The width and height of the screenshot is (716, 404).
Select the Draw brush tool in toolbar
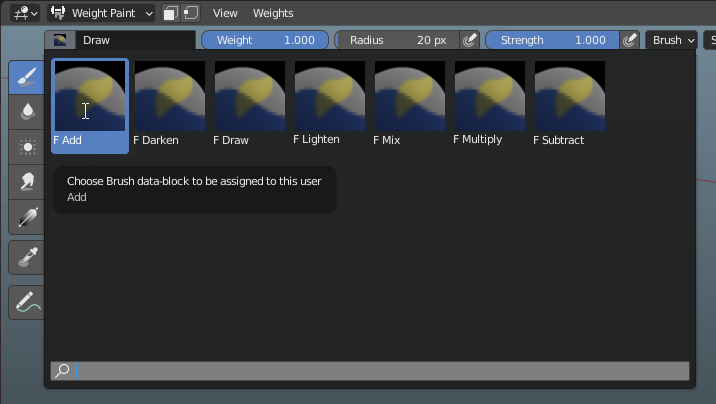pos(26,77)
